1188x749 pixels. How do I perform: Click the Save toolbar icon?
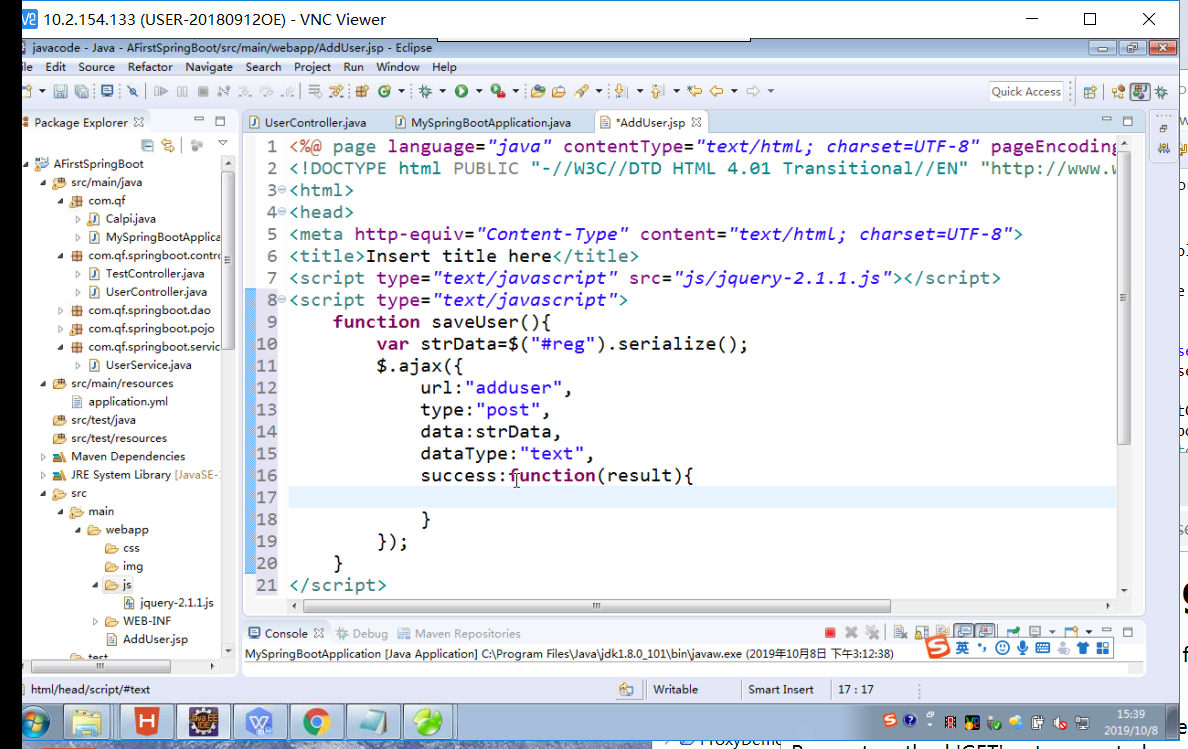coord(61,92)
